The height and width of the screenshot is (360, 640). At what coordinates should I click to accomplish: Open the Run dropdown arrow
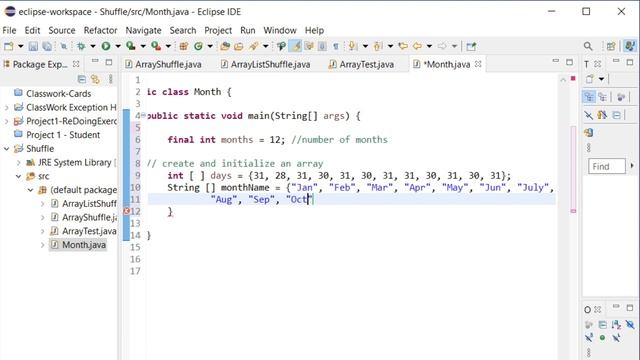coord(118,47)
